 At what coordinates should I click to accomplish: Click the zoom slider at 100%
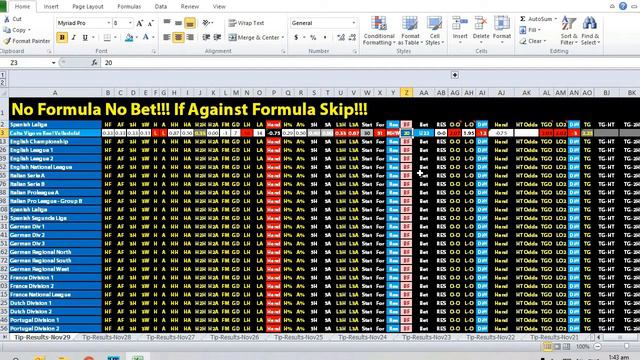(x=627, y=346)
